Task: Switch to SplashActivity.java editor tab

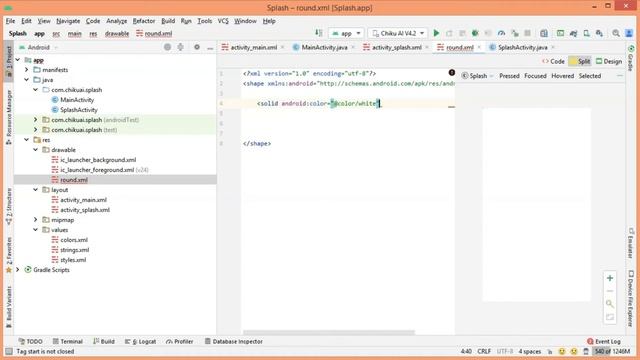Action: click(x=522, y=47)
